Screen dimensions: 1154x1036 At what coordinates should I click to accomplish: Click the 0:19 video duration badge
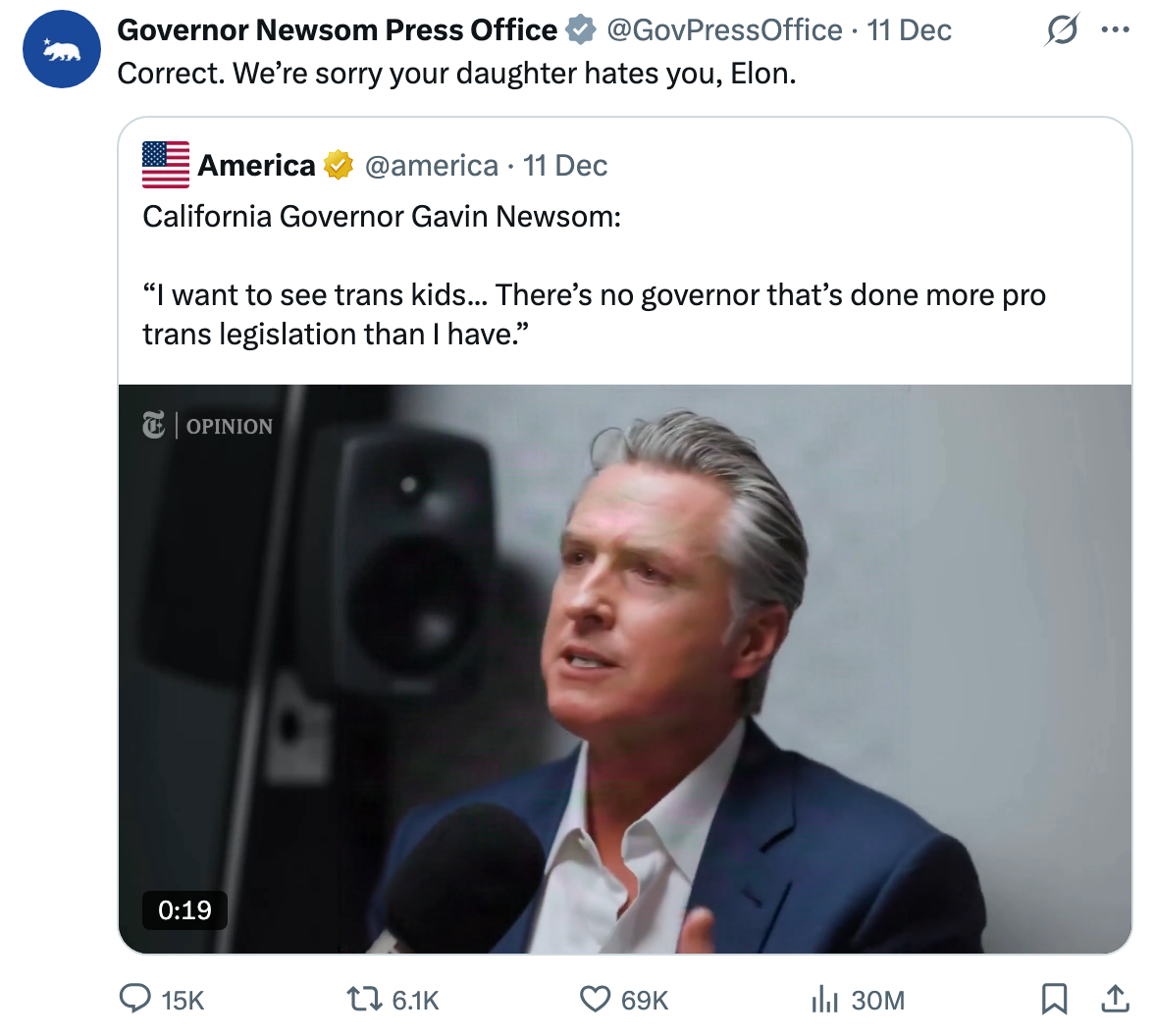[x=184, y=910]
